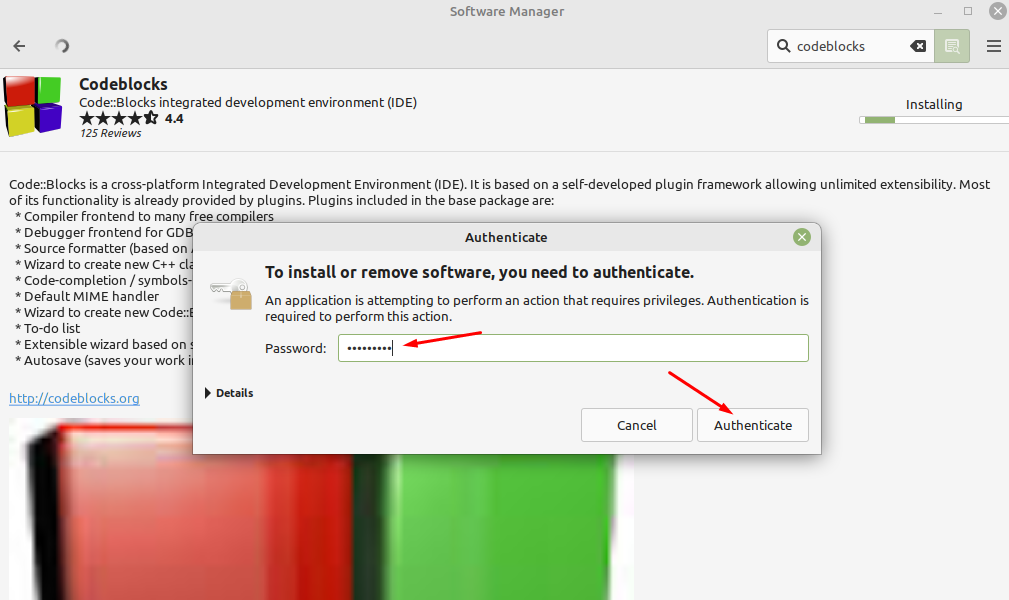This screenshot has width=1009, height=600.
Task: Click the Authenticate button
Action: 753,425
